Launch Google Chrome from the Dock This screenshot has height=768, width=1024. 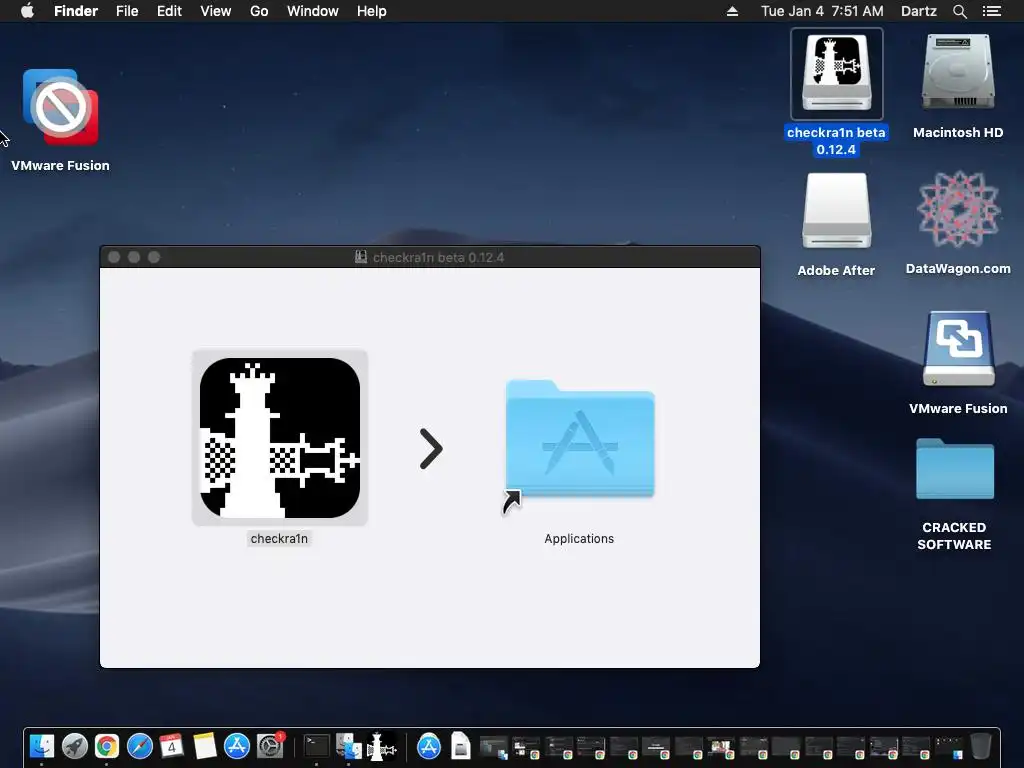pos(107,746)
